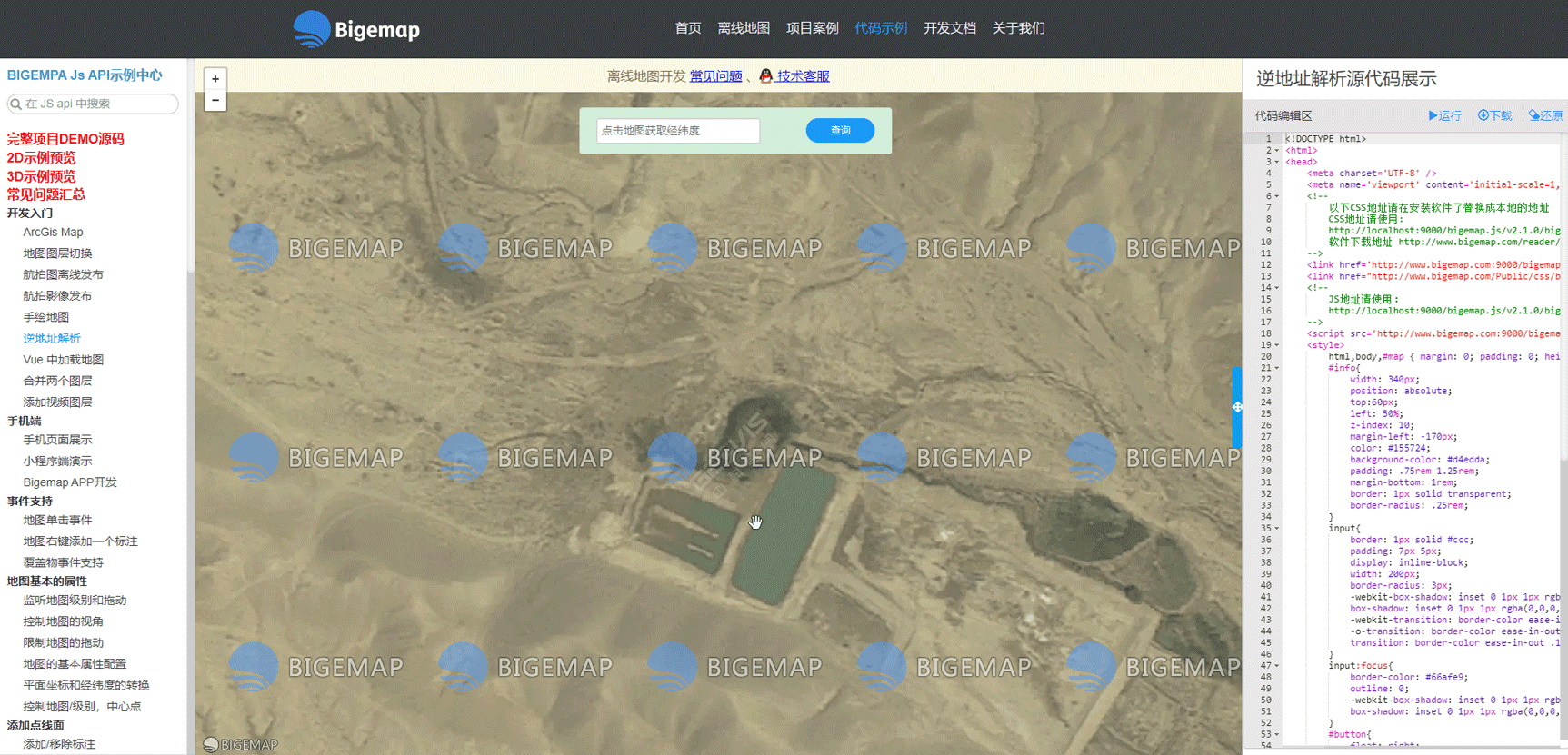The width and height of the screenshot is (1568, 755).
Task: Select Vue 中加载地图 example
Action: [63, 360]
